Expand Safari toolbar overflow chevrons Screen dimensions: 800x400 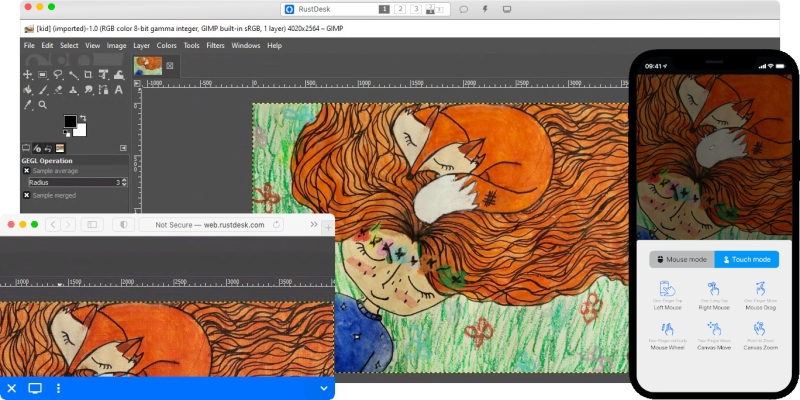[x=313, y=225]
